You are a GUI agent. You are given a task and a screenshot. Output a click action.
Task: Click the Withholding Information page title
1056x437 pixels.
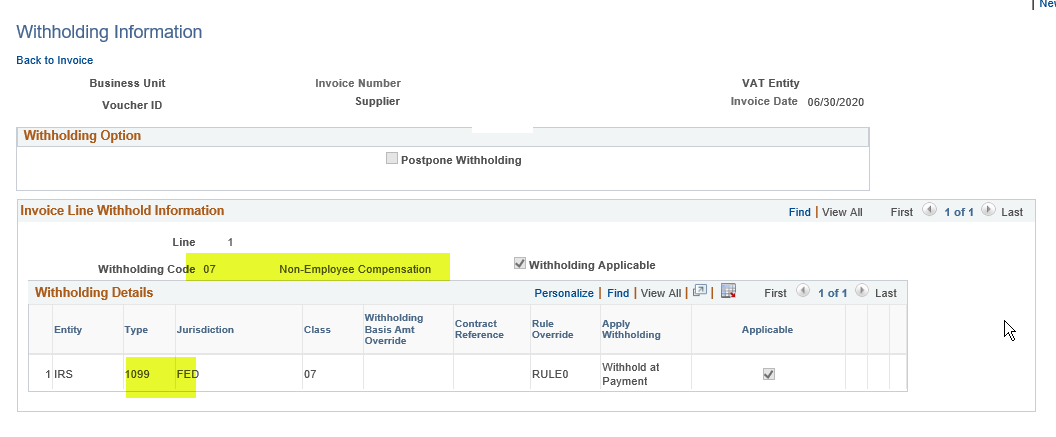click(109, 32)
